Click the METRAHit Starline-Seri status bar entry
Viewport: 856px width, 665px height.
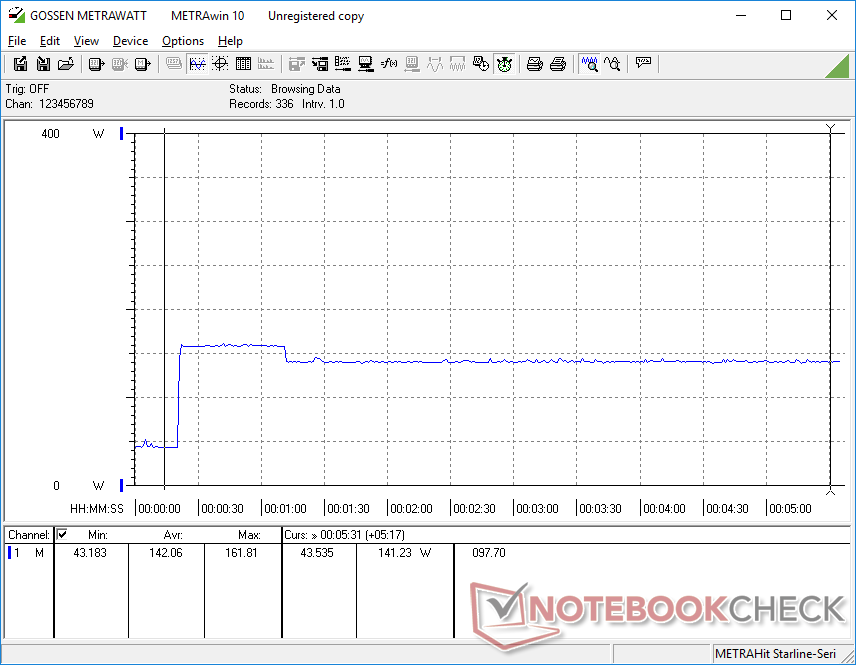pos(775,654)
